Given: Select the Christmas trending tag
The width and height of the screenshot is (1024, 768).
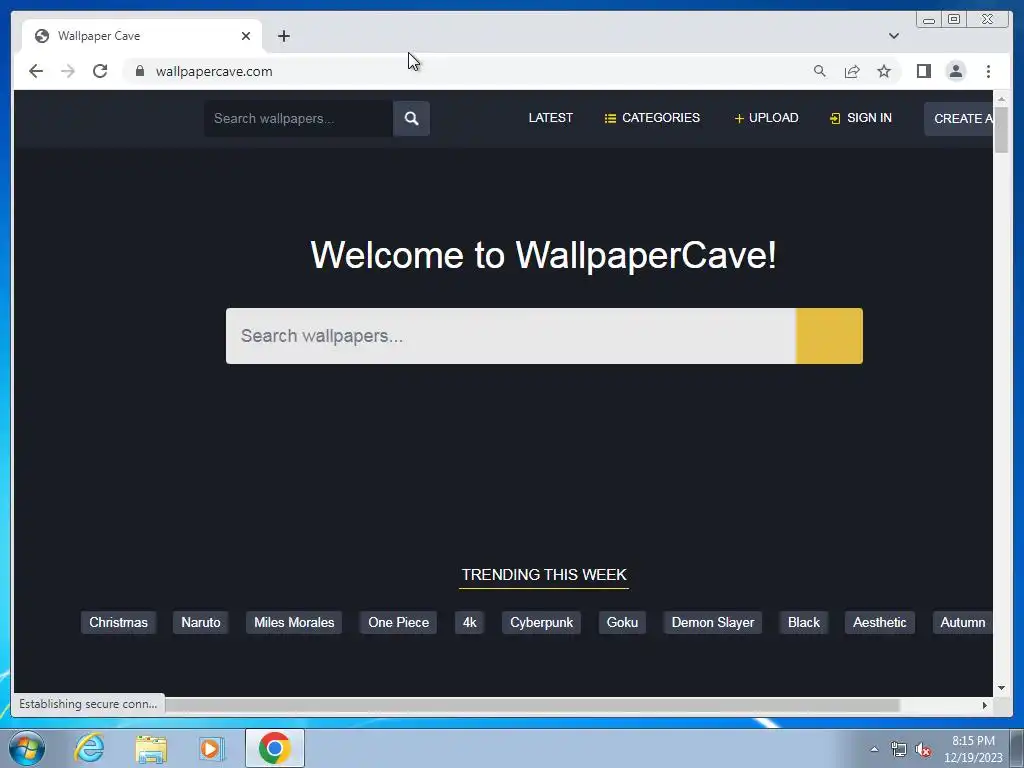Looking at the screenshot, I should pyautogui.click(x=118, y=622).
